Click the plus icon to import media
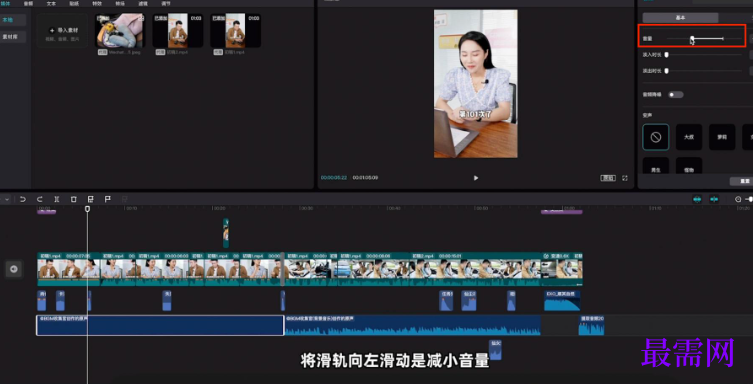The height and width of the screenshot is (384, 753). [52, 30]
